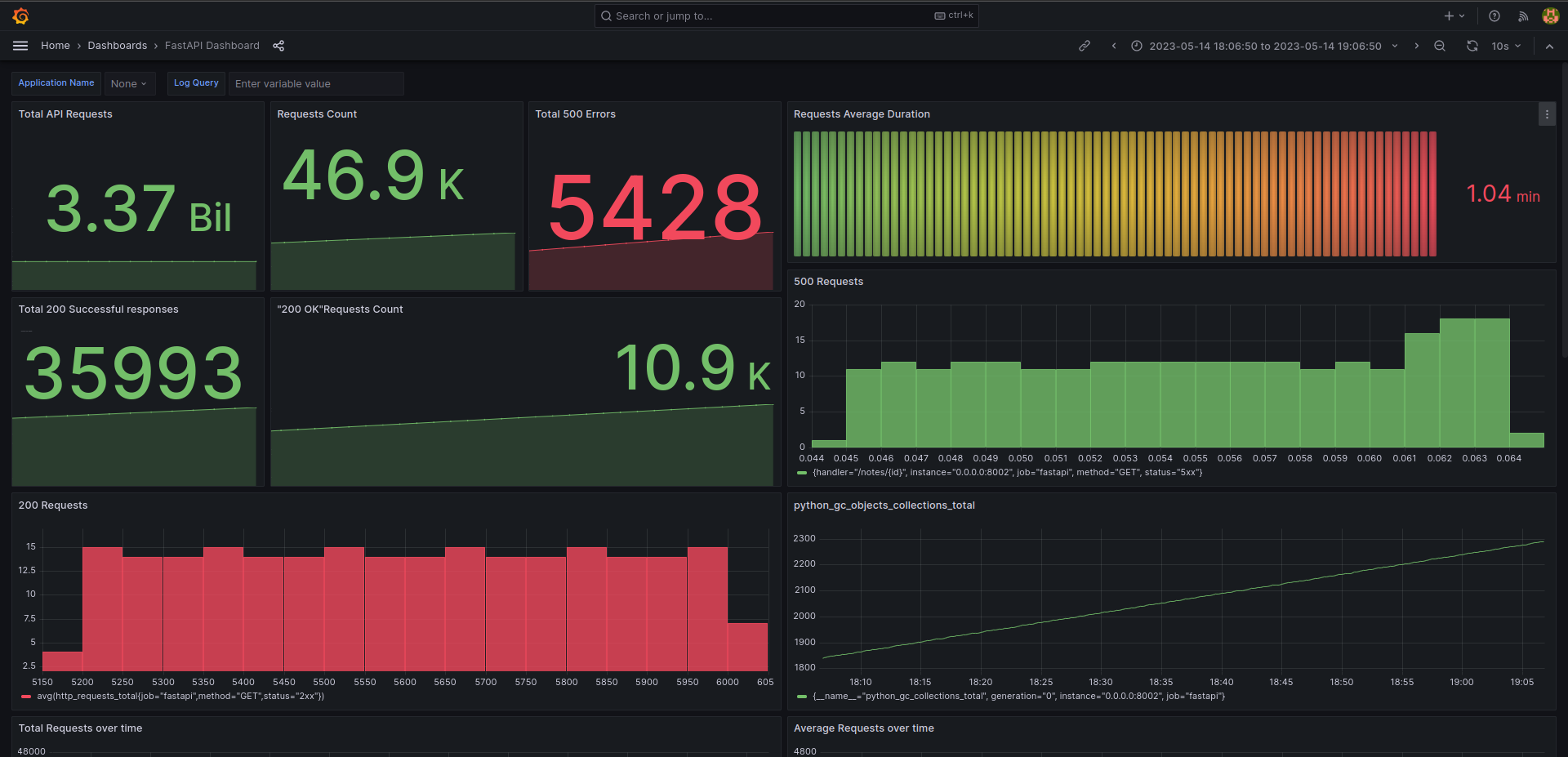The image size is (1568, 757).
Task: Go to Dashboards breadcrumb
Action: point(118,46)
